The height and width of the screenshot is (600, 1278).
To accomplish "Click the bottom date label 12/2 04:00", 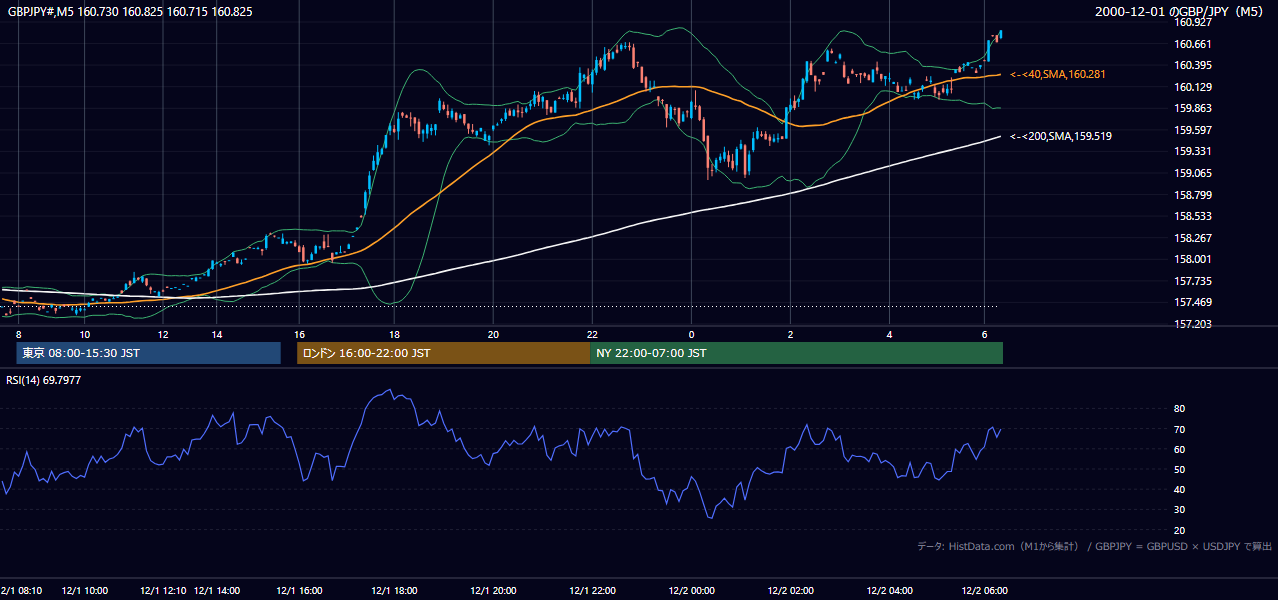I will click(890, 591).
